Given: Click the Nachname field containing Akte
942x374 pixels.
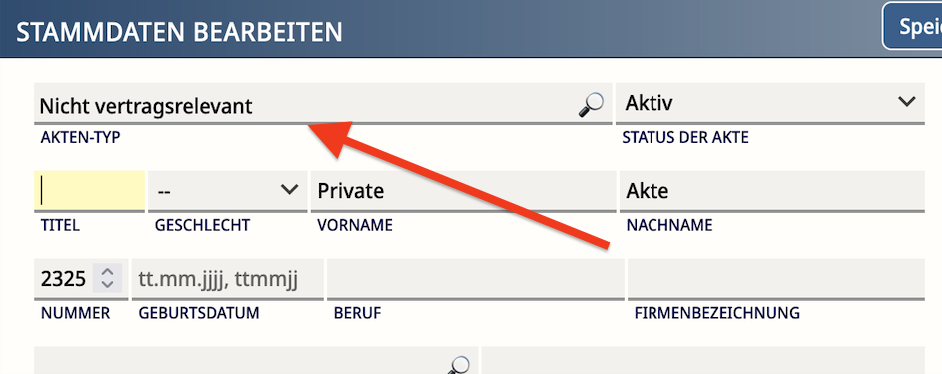Looking at the screenshot, I should click(x=772, y=190).
